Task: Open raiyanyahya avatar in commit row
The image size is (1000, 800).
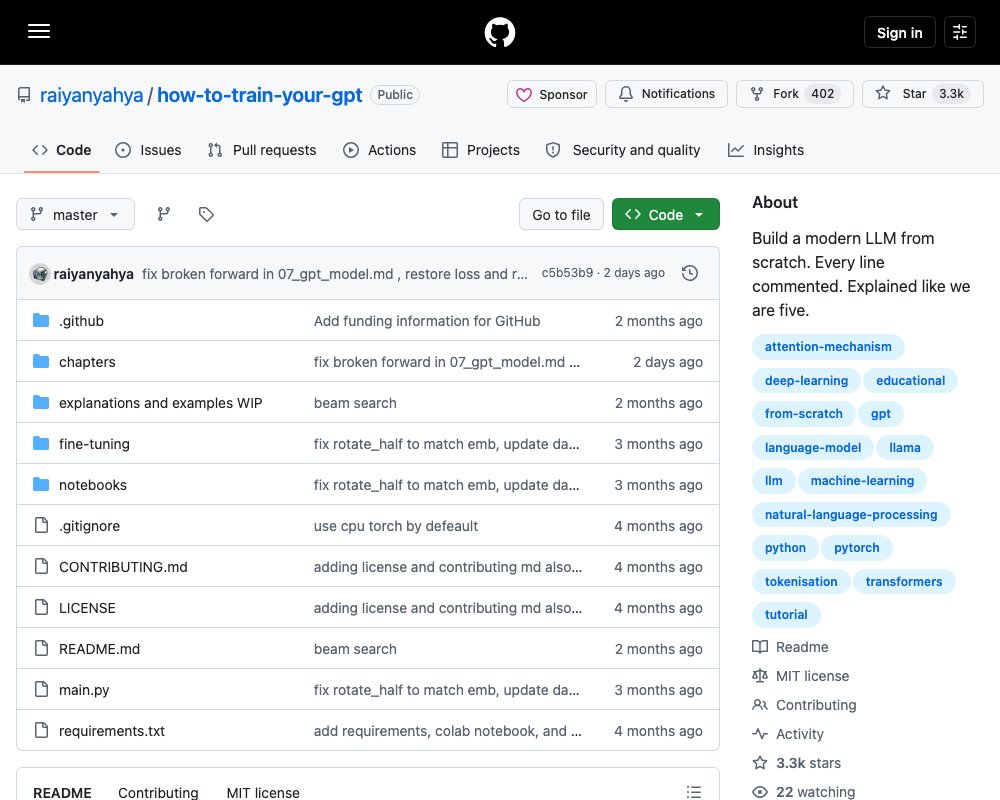Action: click(x=40, y=274)
